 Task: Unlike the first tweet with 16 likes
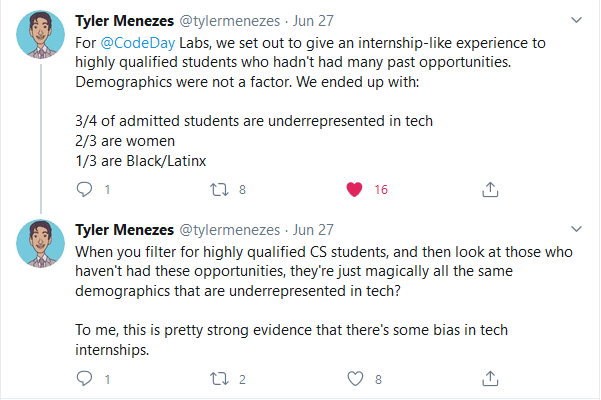click(x=352, y=188)
